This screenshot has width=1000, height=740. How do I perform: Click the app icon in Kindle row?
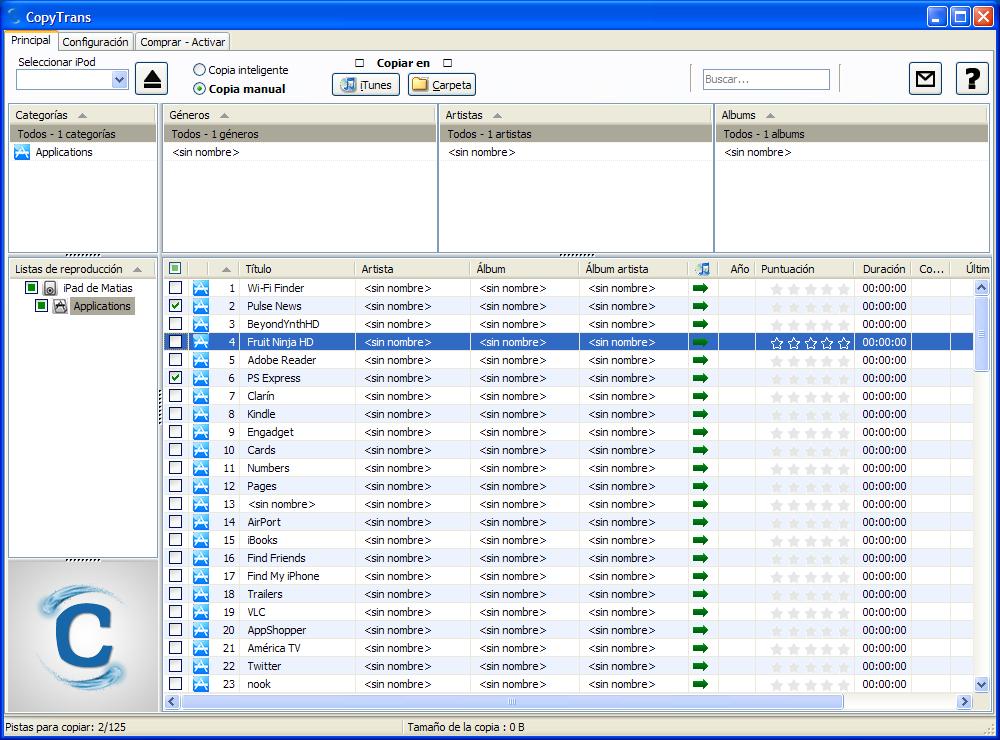201,414
